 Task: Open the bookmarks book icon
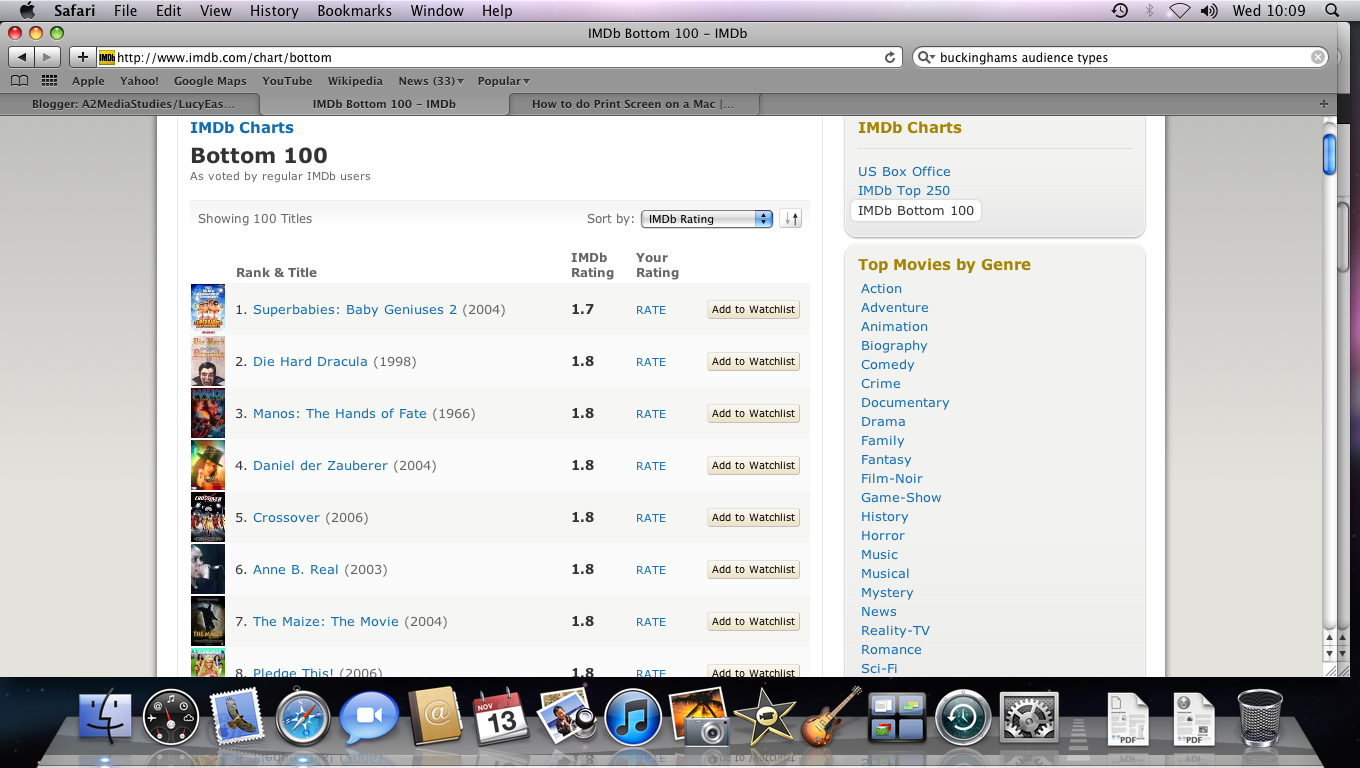pos(19,81)
